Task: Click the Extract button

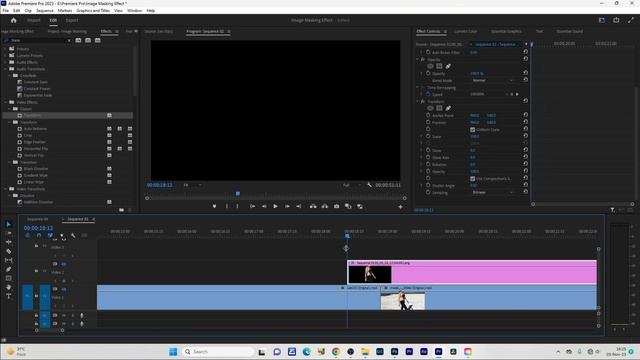Action: [324, 207]
